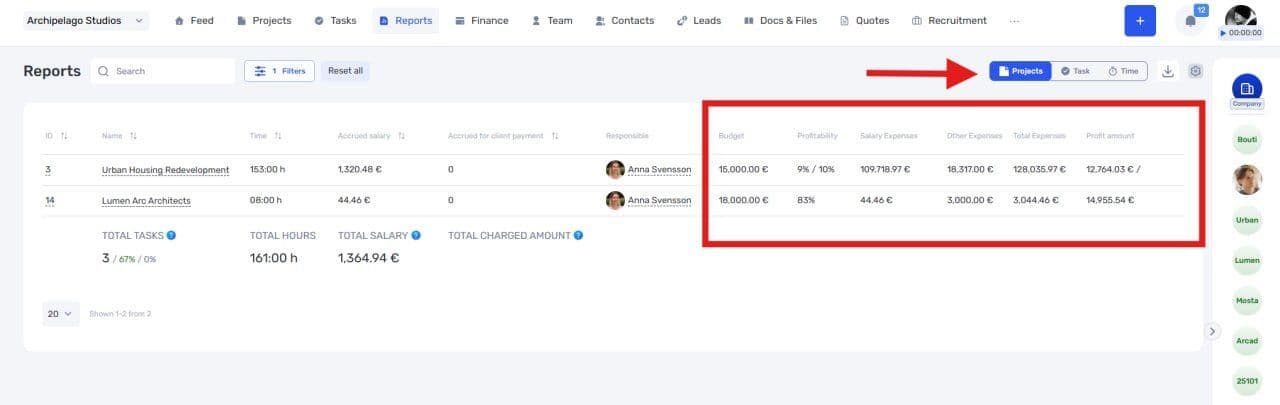Go to Feed in the top navigation
Screen dimensions: 1280x405
194,20
